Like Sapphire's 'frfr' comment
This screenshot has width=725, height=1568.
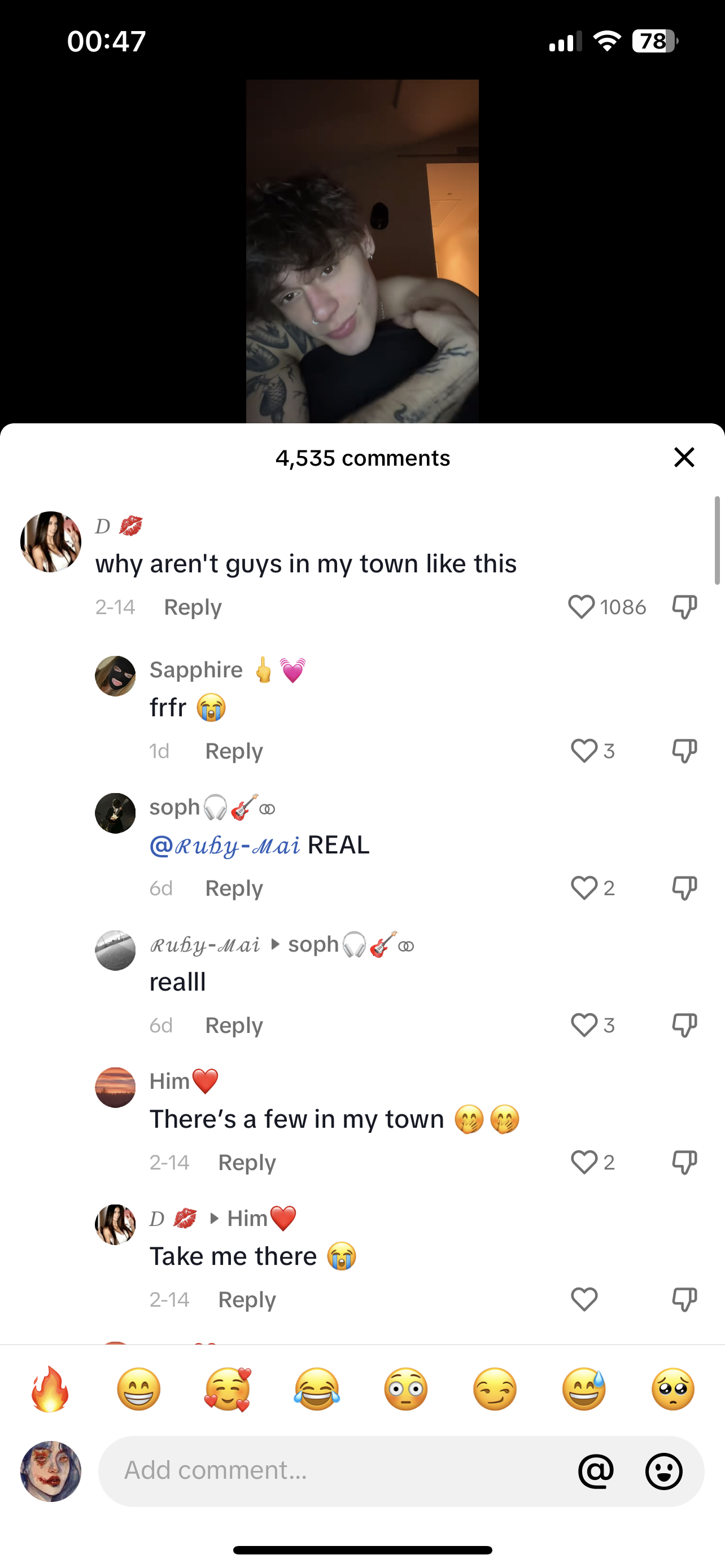[584, 751]
